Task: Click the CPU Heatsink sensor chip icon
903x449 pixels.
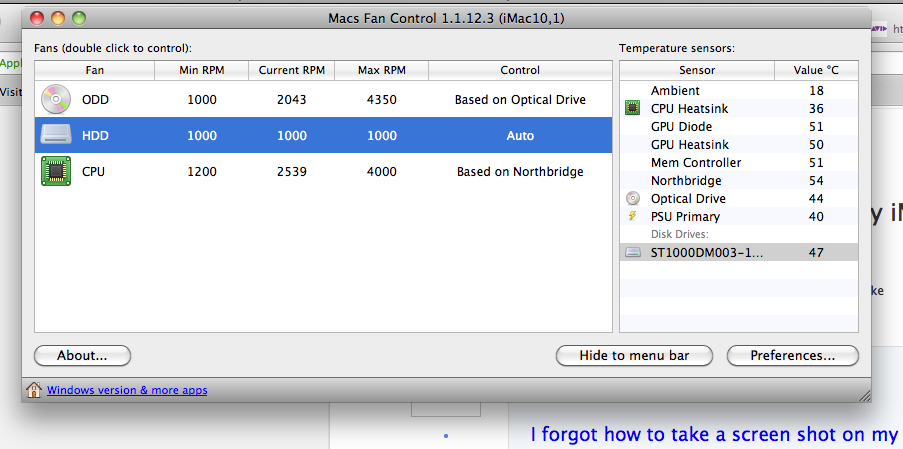Action: (x=633, y=108)
